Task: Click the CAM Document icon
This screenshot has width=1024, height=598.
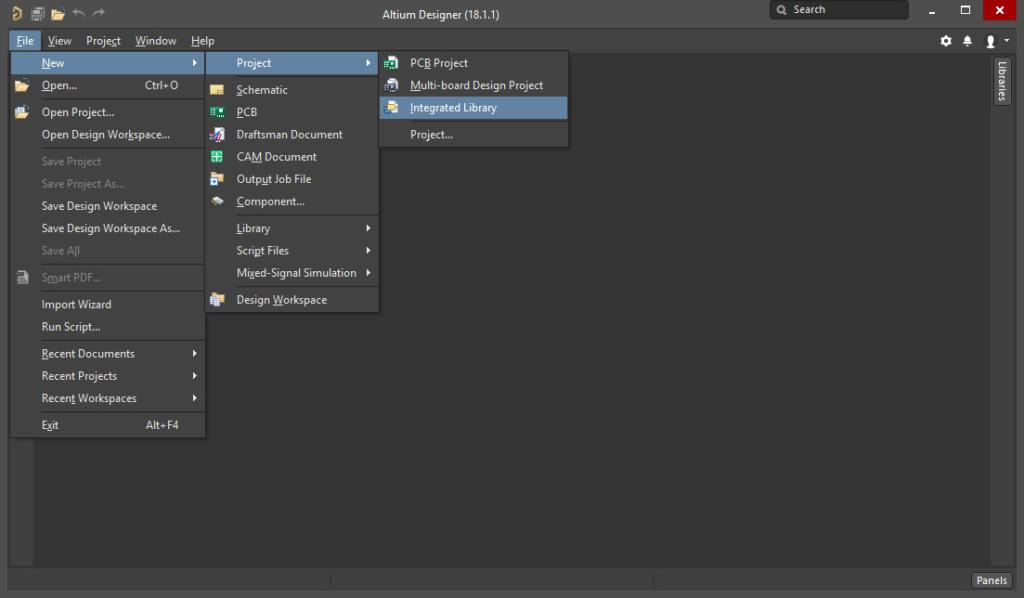Action: (217, 157)
